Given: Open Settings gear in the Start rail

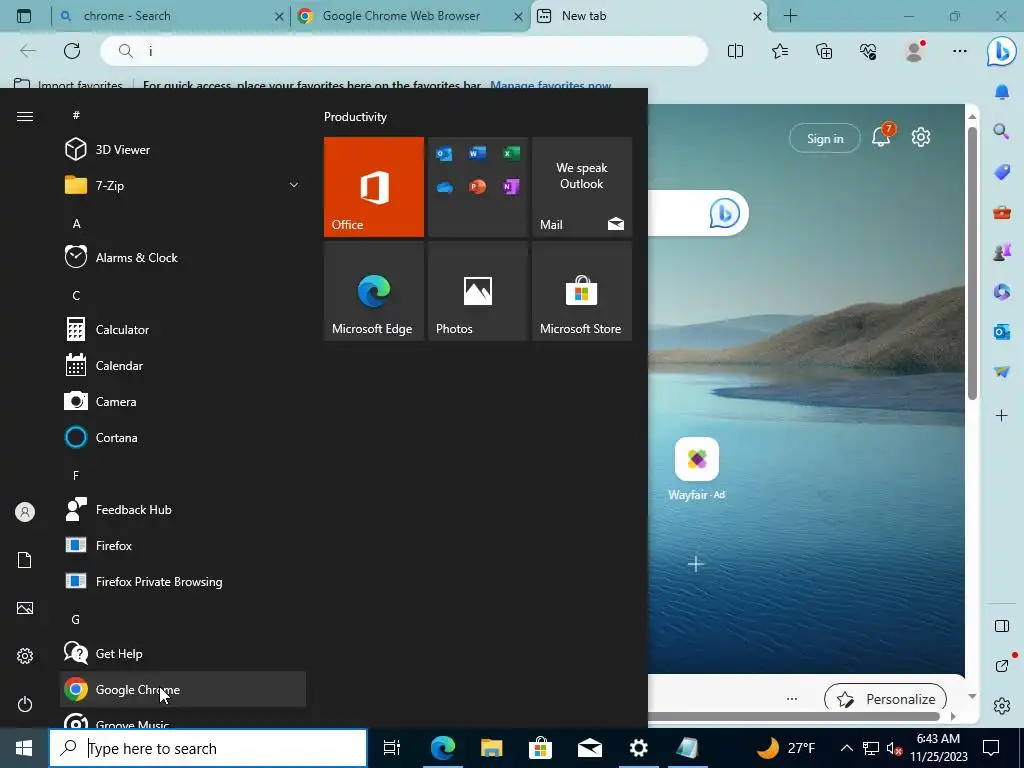Looking at the screenshot, I should point(25,656).
